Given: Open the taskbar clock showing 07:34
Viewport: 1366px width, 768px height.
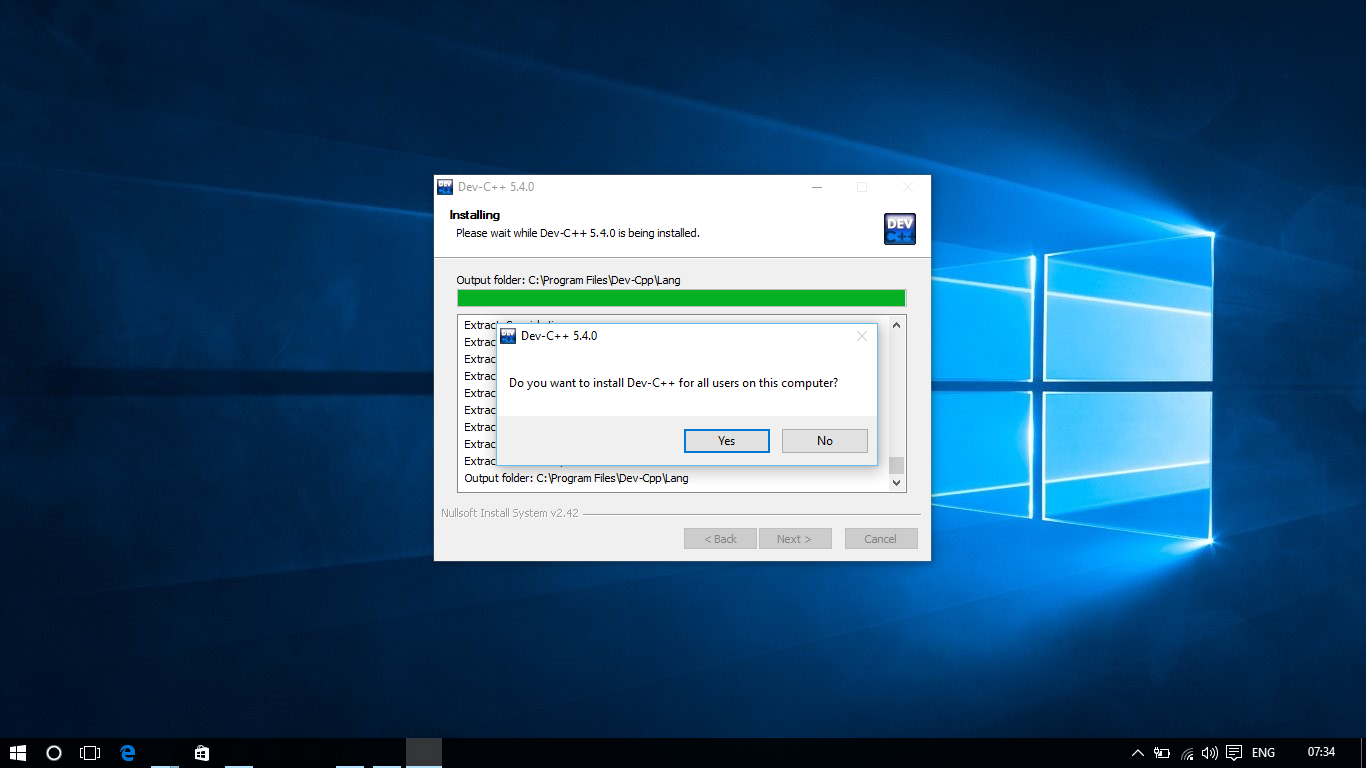Looking at the screenshot, I should coord(1321,752).
